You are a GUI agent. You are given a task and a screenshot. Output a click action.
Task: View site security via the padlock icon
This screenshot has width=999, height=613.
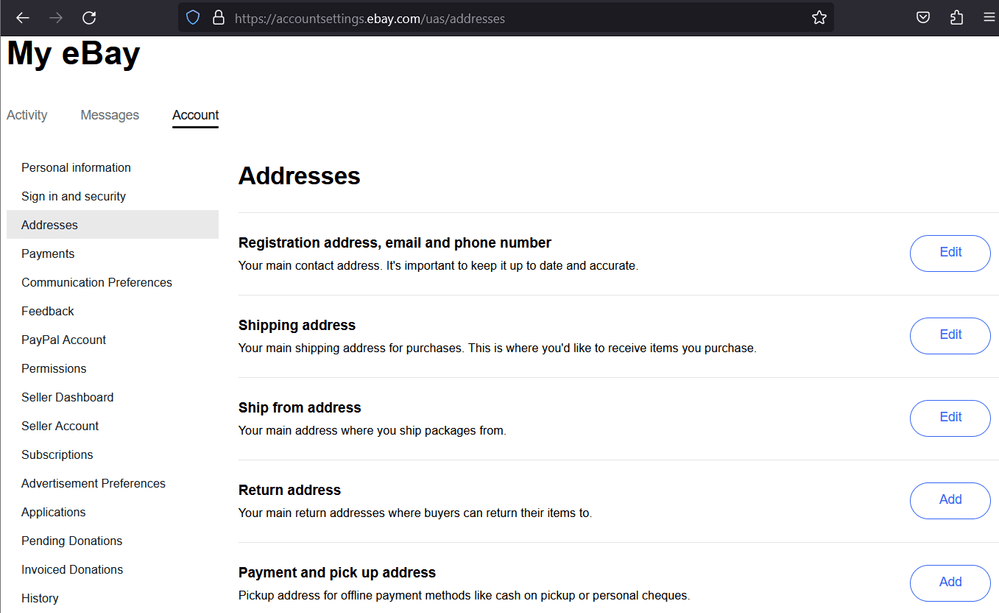pyautogui.click(x=219, y=18)
